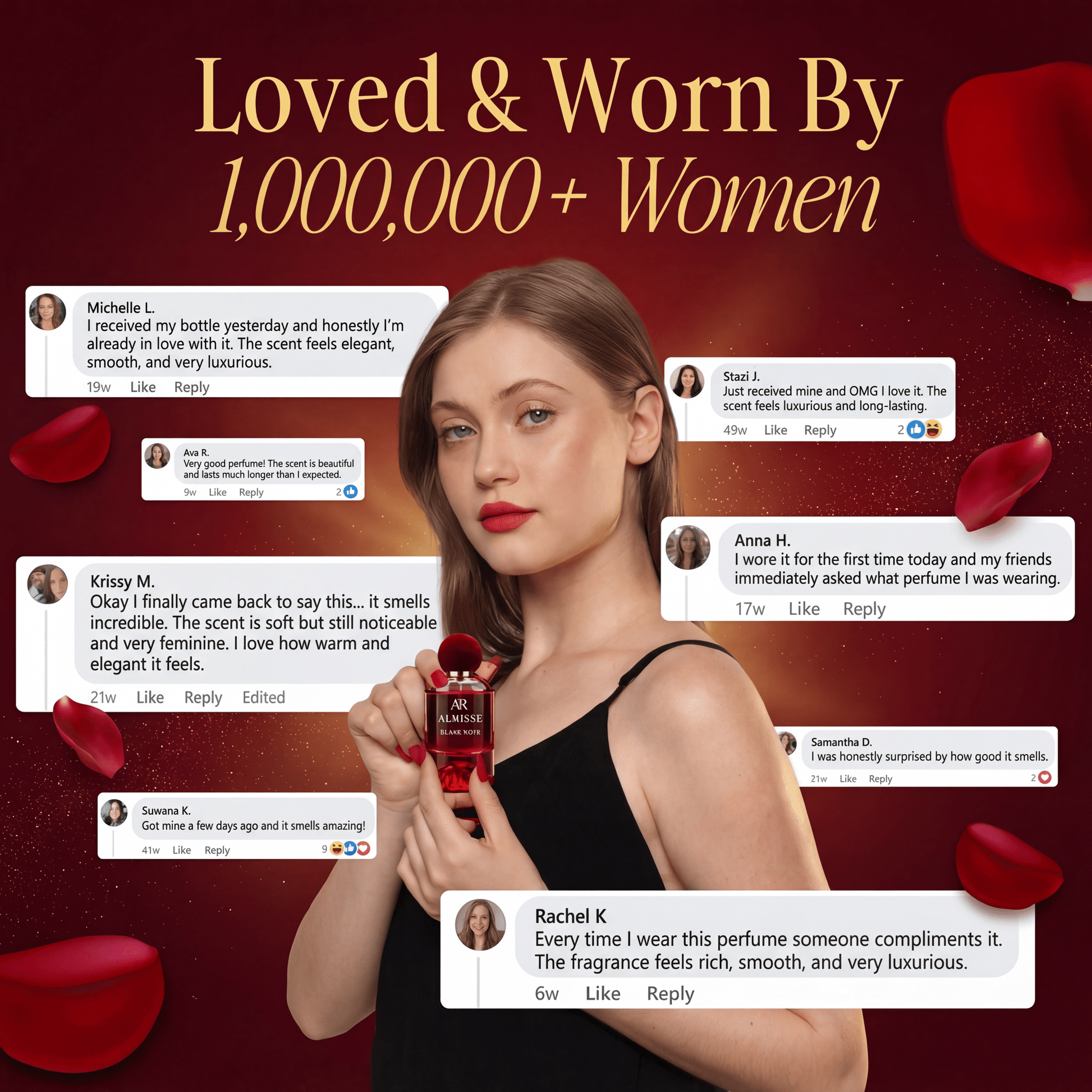
Task: Click the thumbs-up reaction on Ava R.'s comment
Action: (x=350, y=492)
